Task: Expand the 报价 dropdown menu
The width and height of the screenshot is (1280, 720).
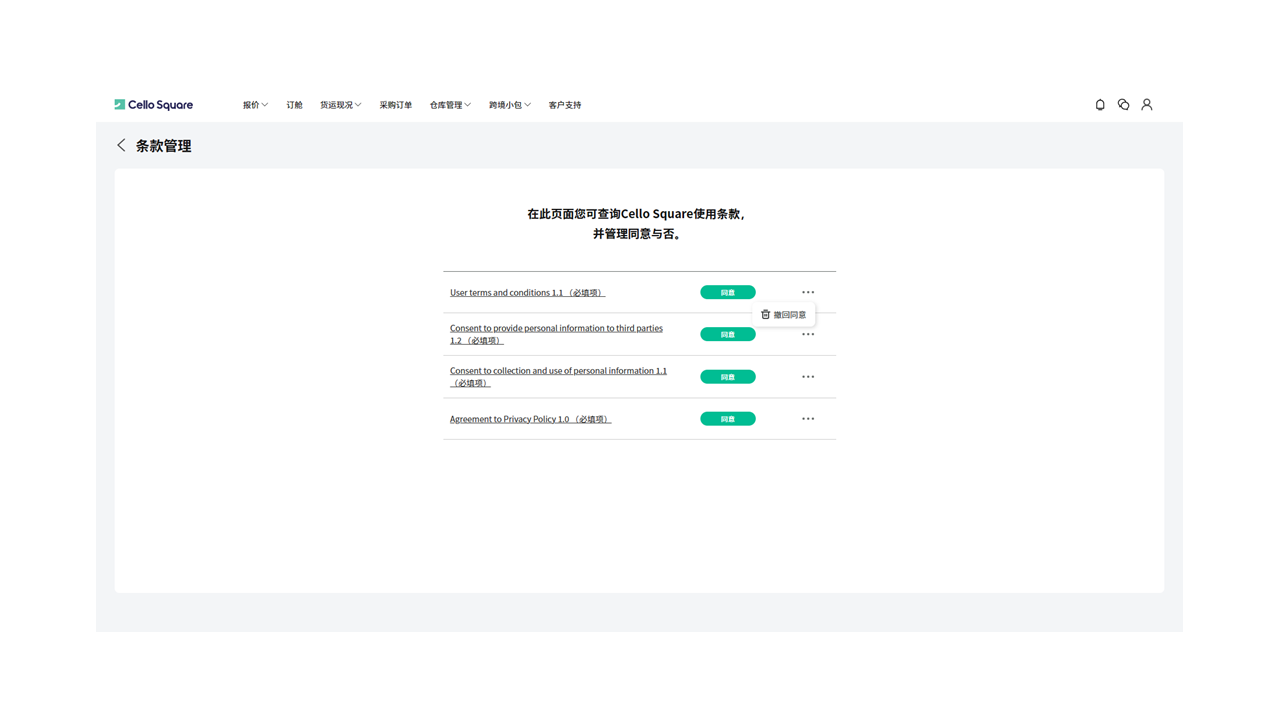Action: pyautogui.click(x=255, y=105)
